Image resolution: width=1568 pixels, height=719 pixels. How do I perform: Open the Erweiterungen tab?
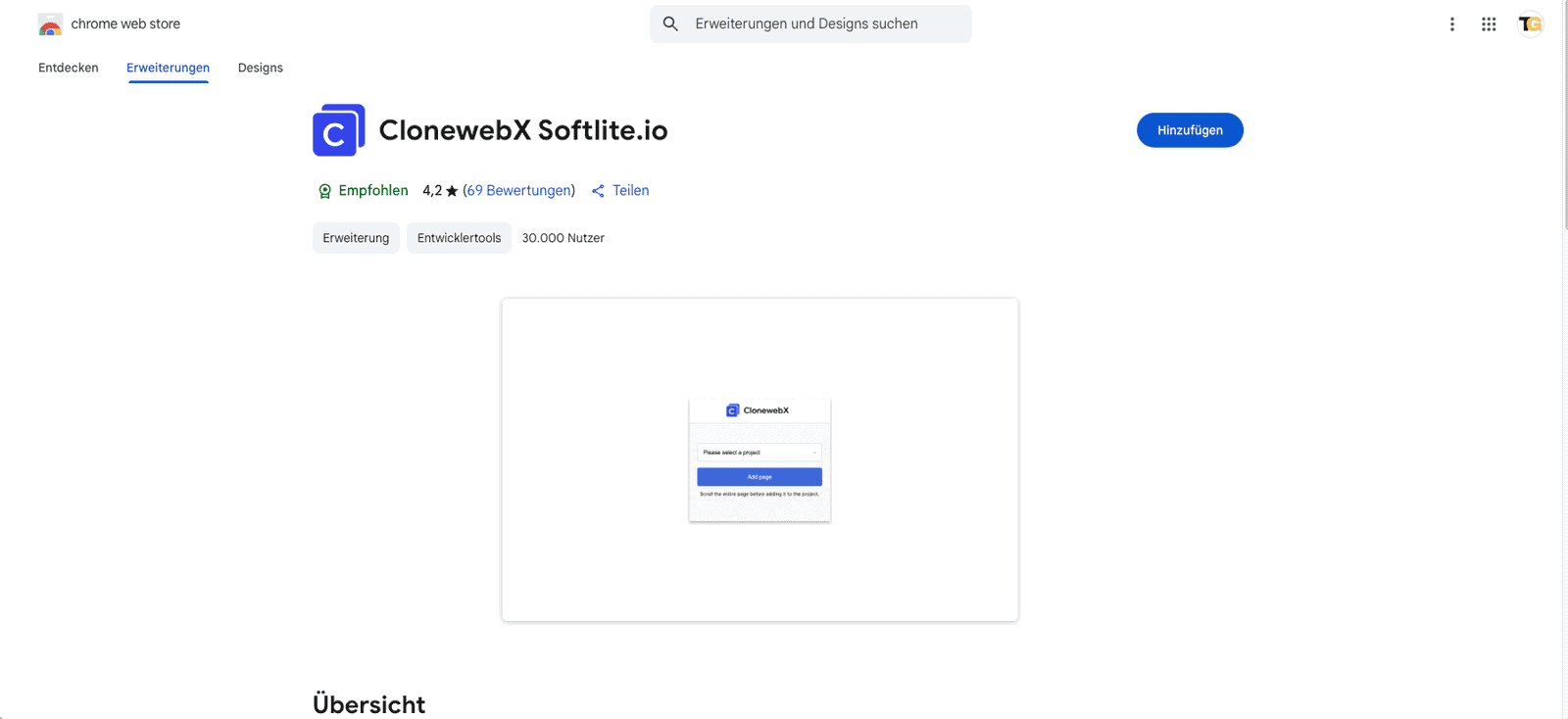click(168, 68)
